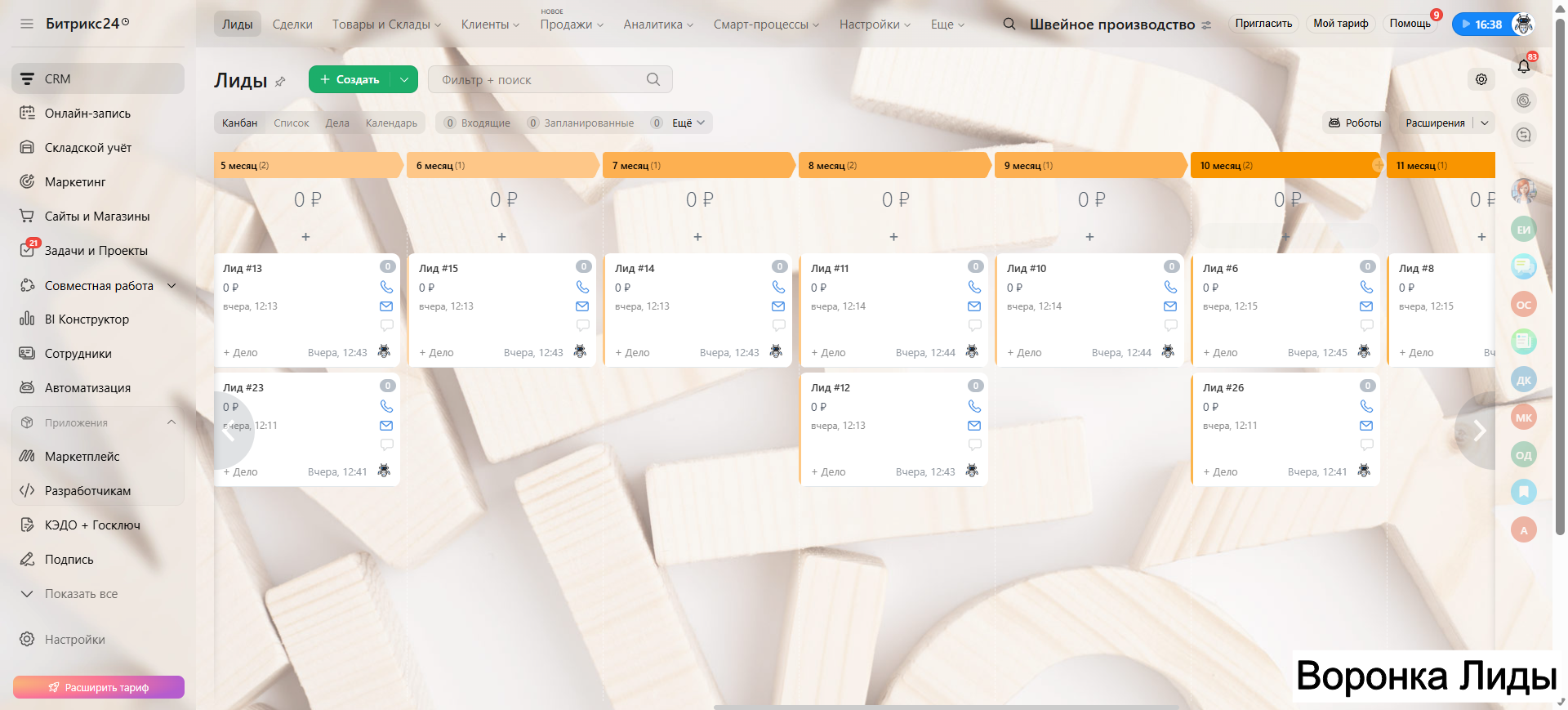This screenshot has height=710, width=1568.
Task: Click the Фильтр + поиск input field
Action: click(x=550, y=79)
